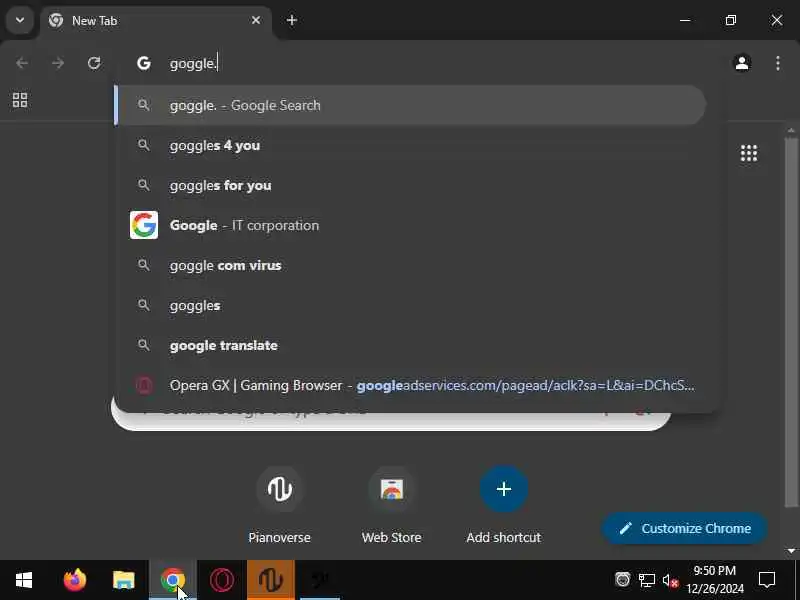Open the Google apps grid icon

coord(748,153)
